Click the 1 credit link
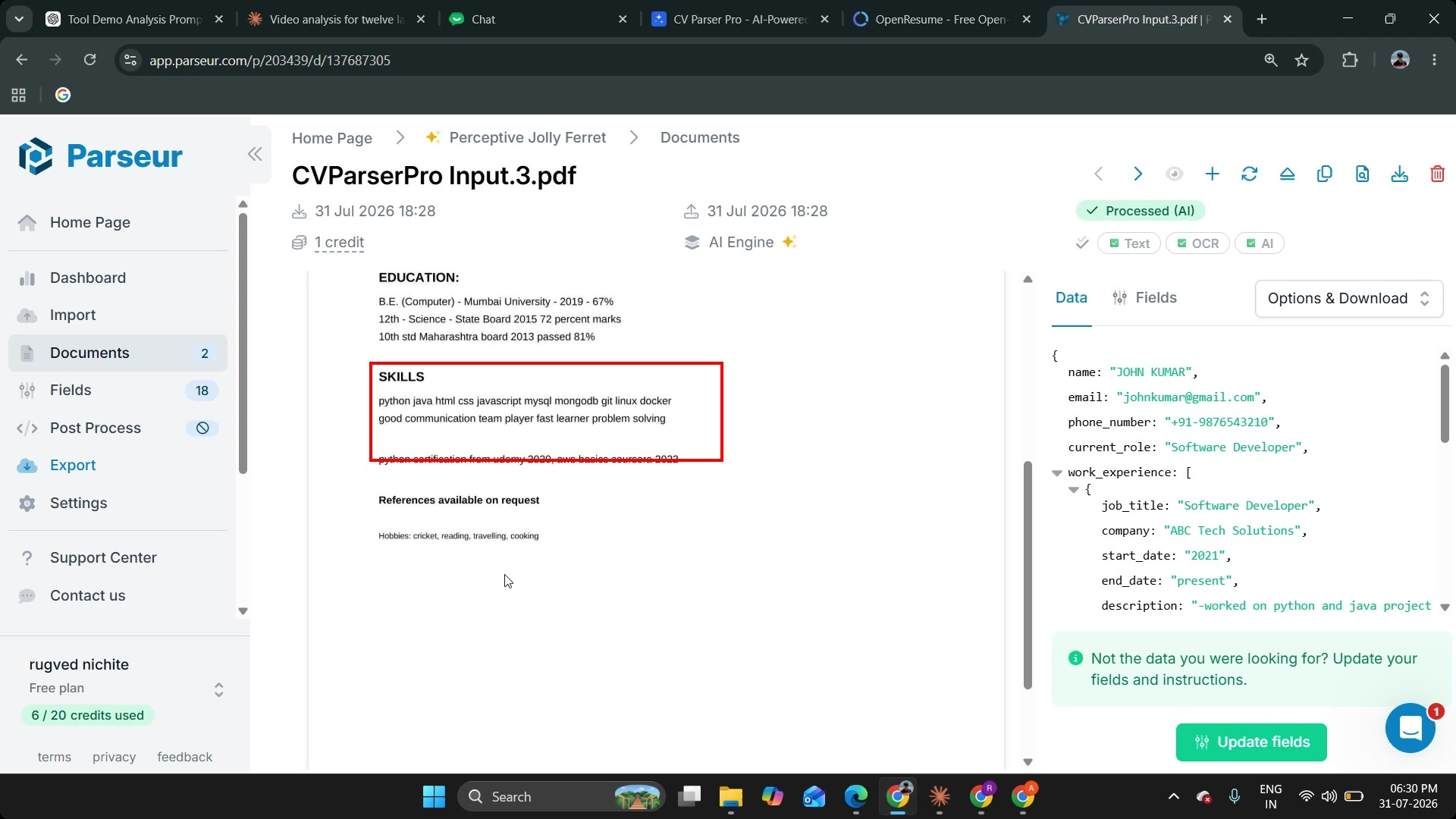Viewport: 1456px width, 819px height. tap(339, 243)
